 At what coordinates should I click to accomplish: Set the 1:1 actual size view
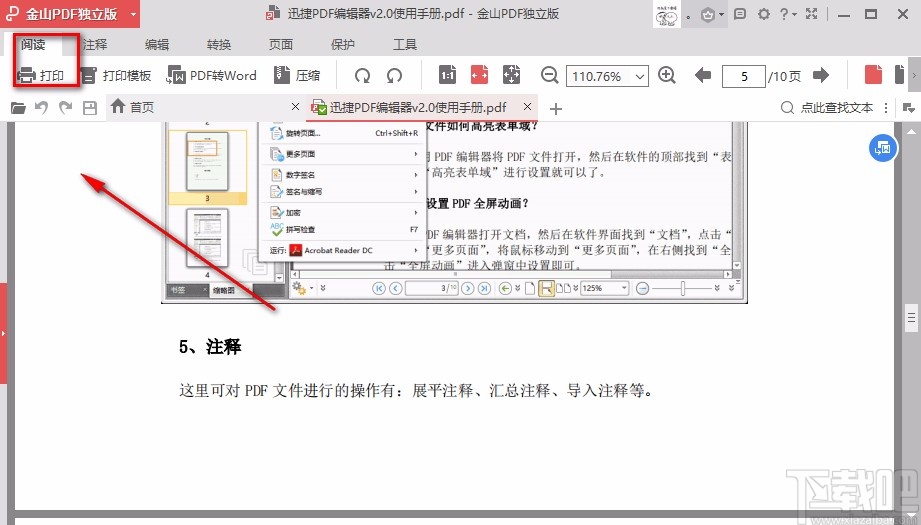[448, 75]
